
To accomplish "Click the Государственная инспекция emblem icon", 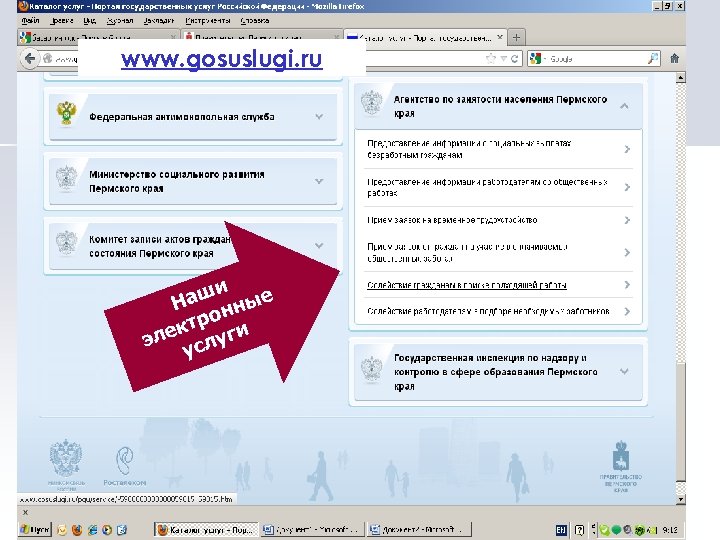I will [x=371, y=368].
